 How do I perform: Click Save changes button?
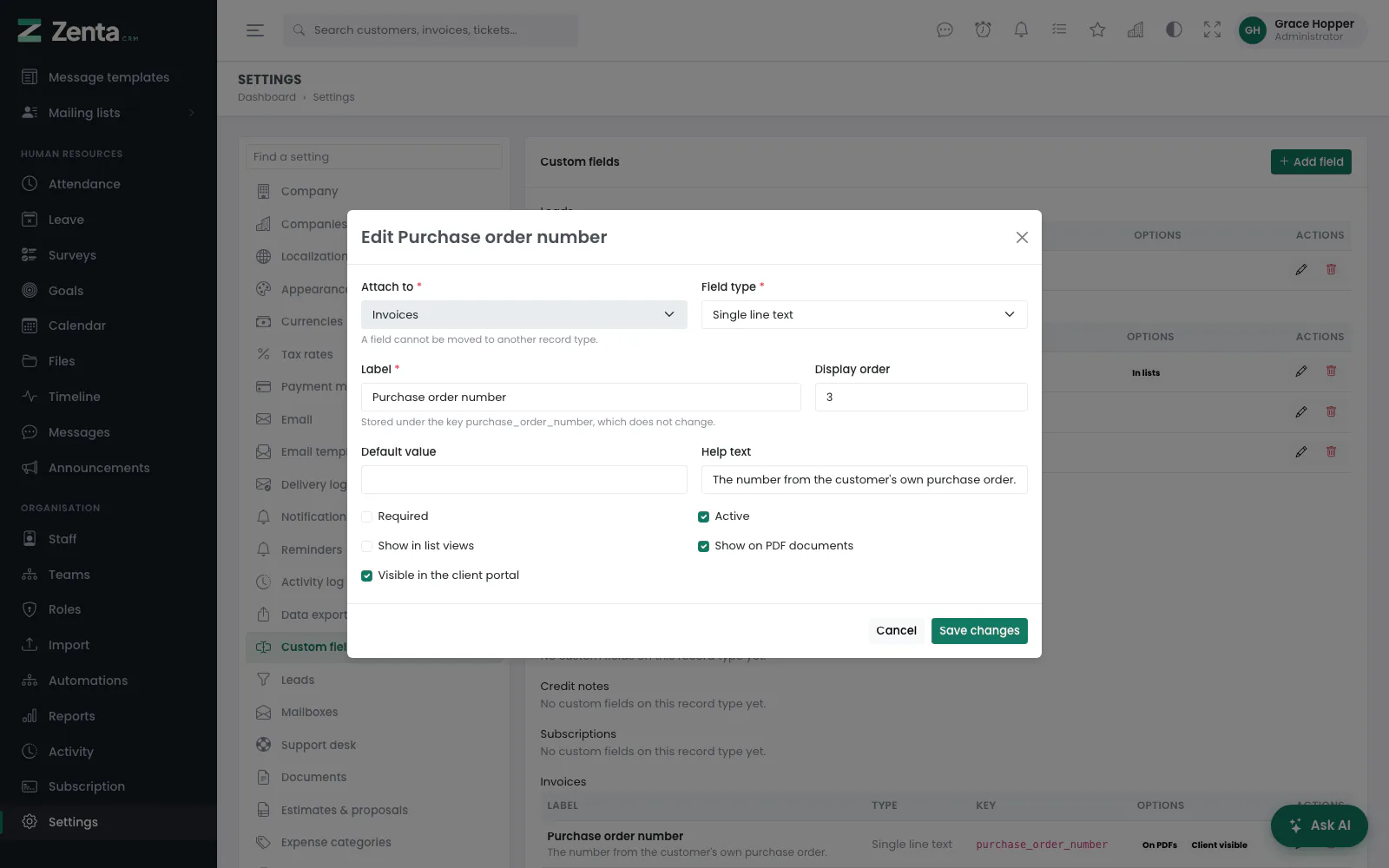click(x=979, y=631)
